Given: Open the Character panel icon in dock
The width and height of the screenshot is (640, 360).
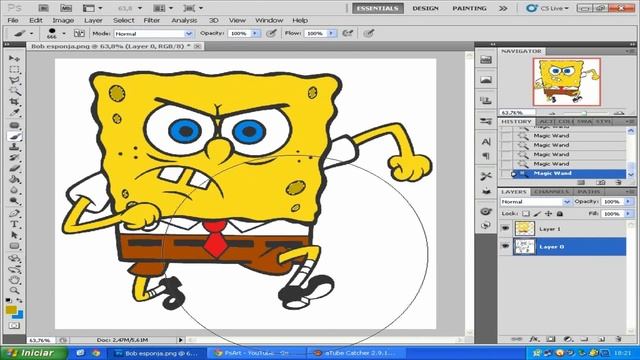Looking at the screenshot, I should click(x=486, y=142).
